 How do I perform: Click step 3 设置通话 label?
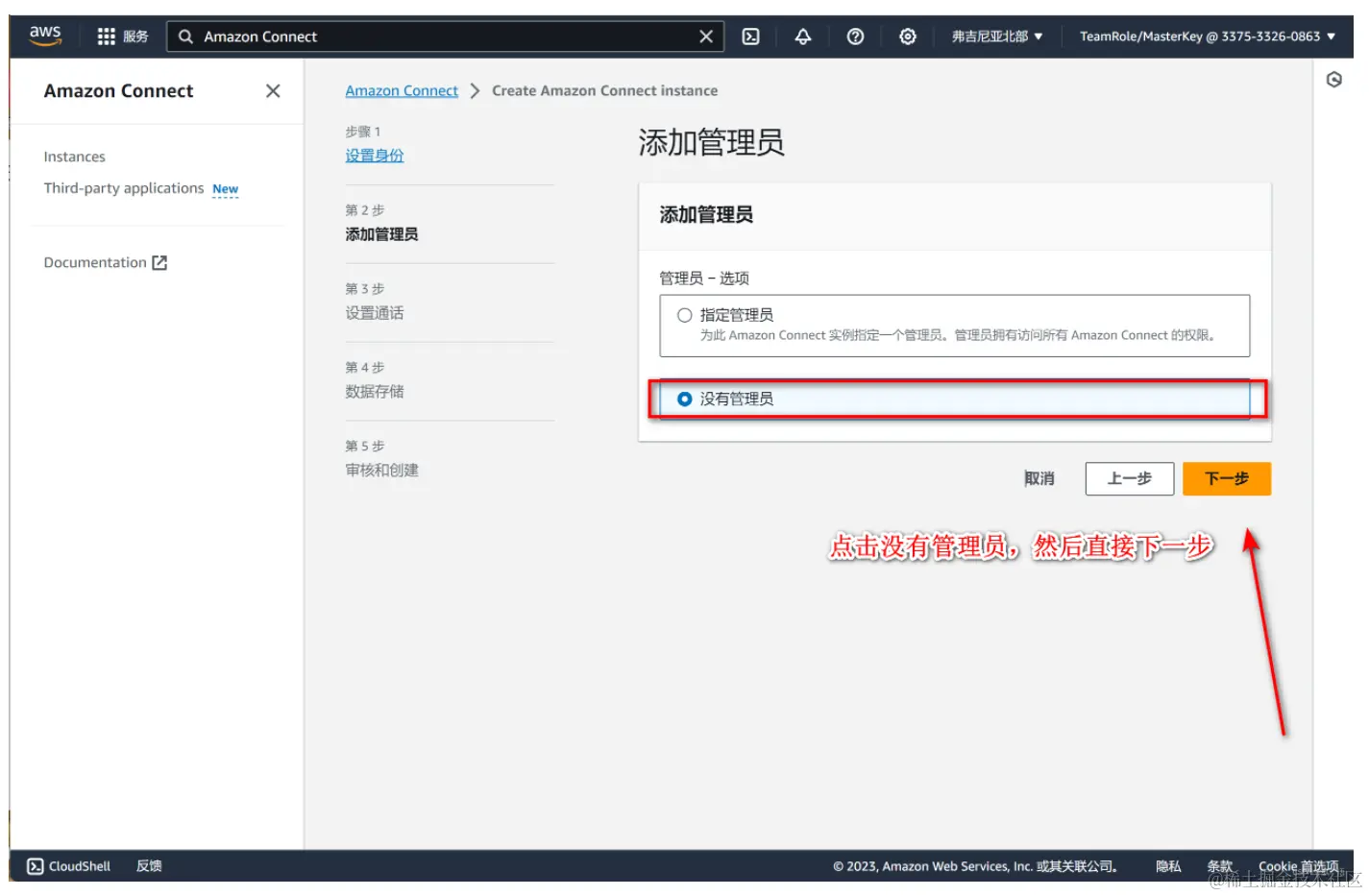375,313
